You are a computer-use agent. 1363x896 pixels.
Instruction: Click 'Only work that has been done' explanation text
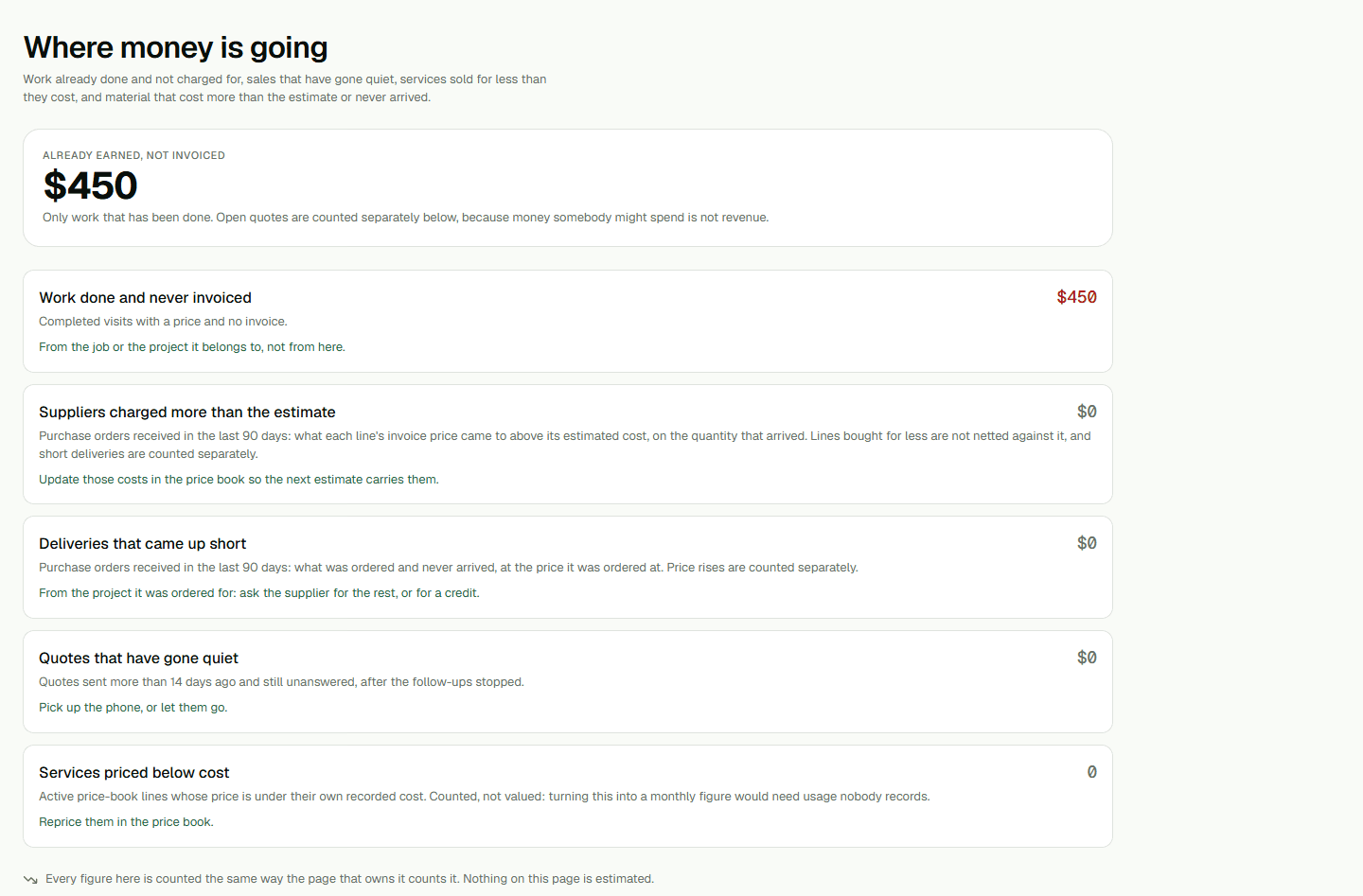405,218
